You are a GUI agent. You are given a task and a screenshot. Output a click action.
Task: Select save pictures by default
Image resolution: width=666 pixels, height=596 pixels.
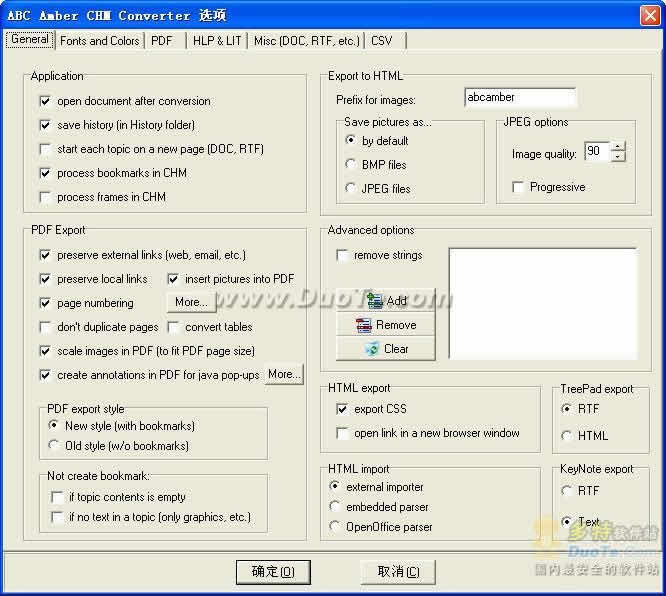pos(350,140)
